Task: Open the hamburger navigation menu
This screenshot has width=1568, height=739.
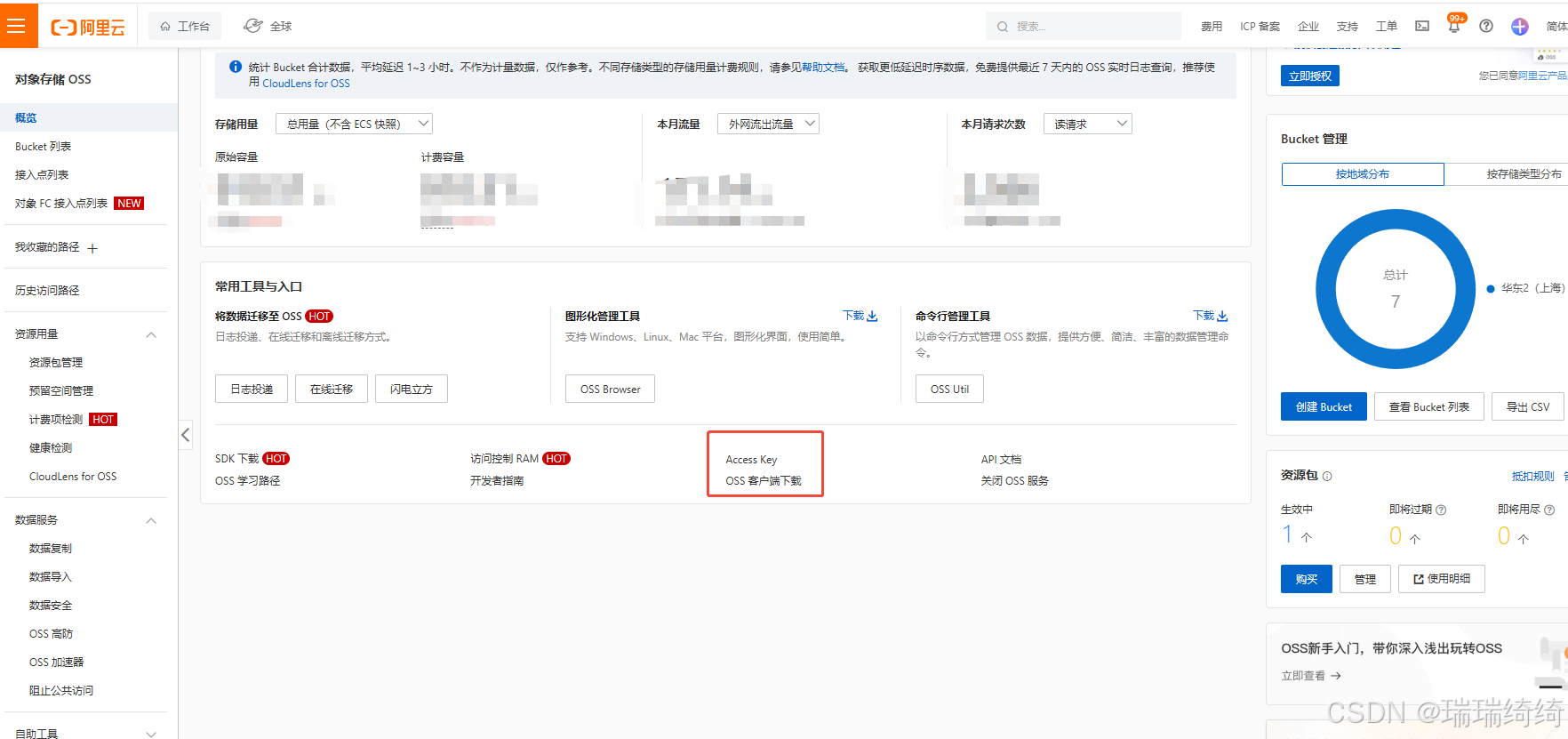Action: (15, 26)
